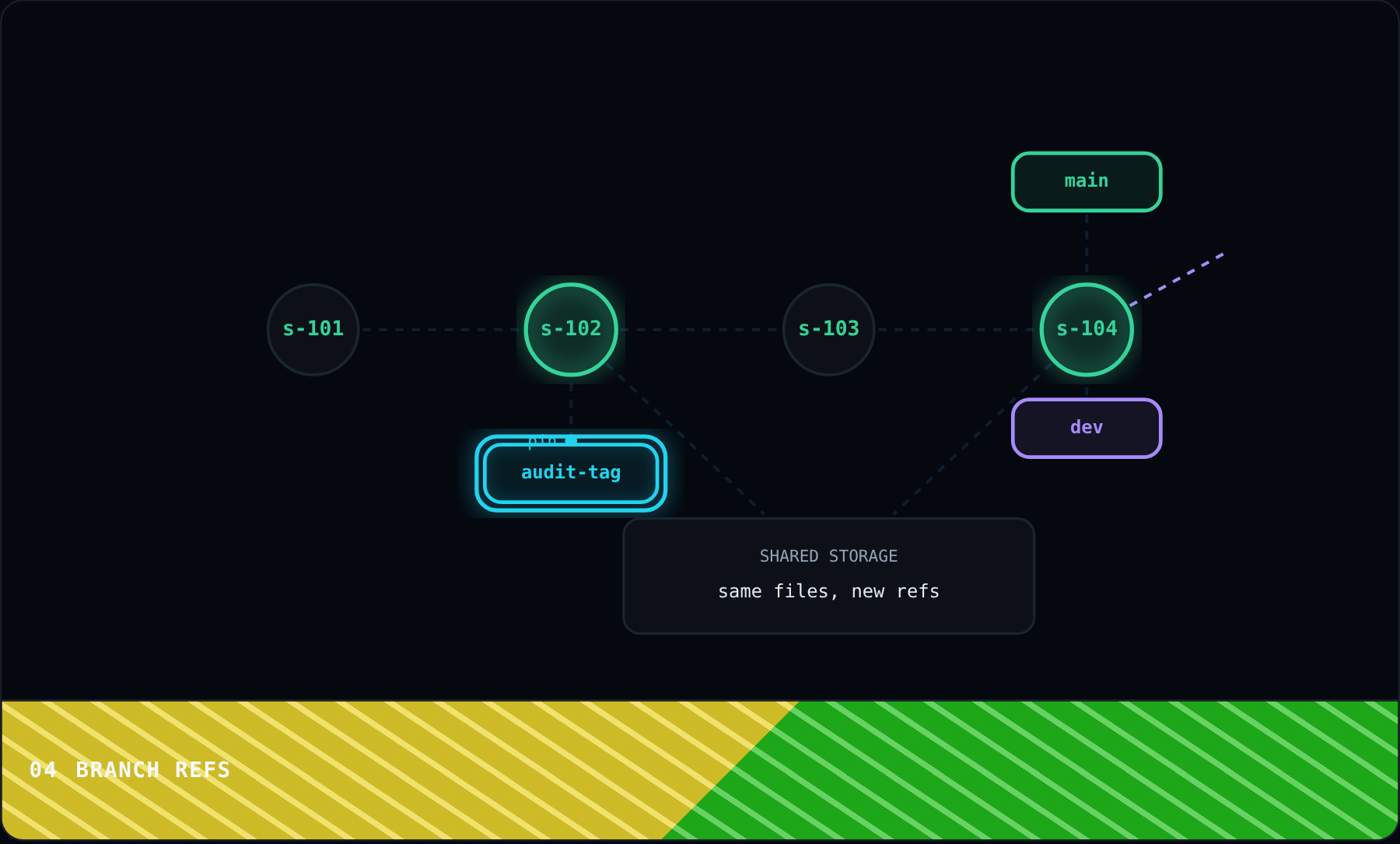
Task: Click the "04 BRANCH REFS" slide title
Action: coord(130,770)
